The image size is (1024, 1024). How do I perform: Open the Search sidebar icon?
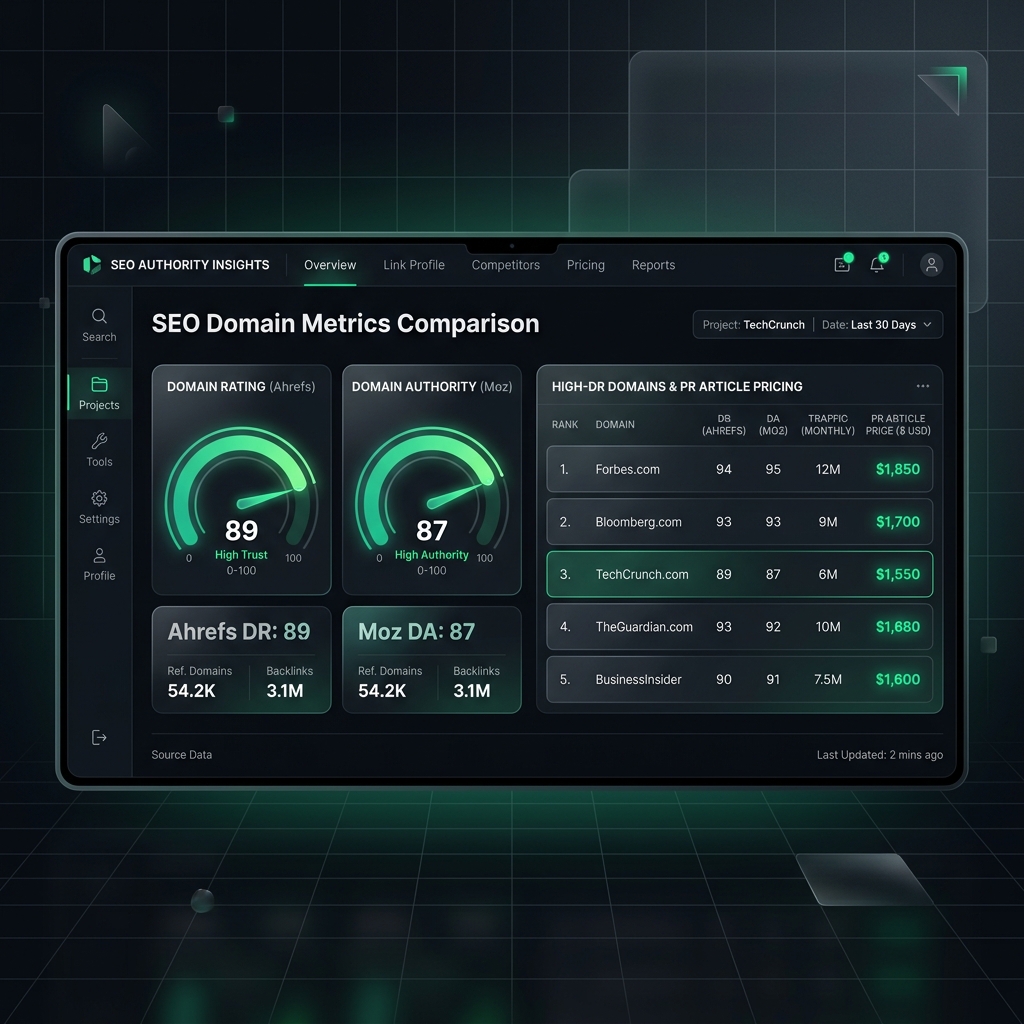click(x=99, y=316)
